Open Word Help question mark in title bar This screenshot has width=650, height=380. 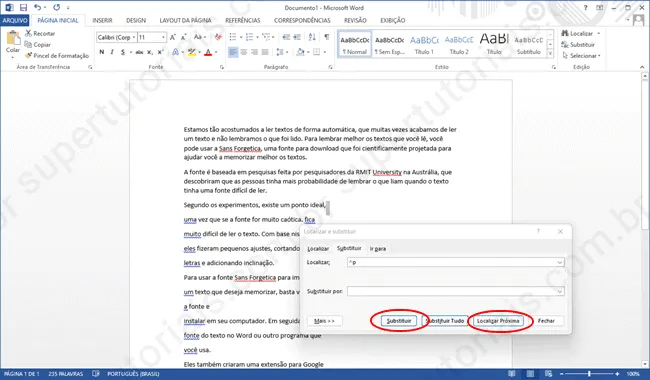coord(585,7)
